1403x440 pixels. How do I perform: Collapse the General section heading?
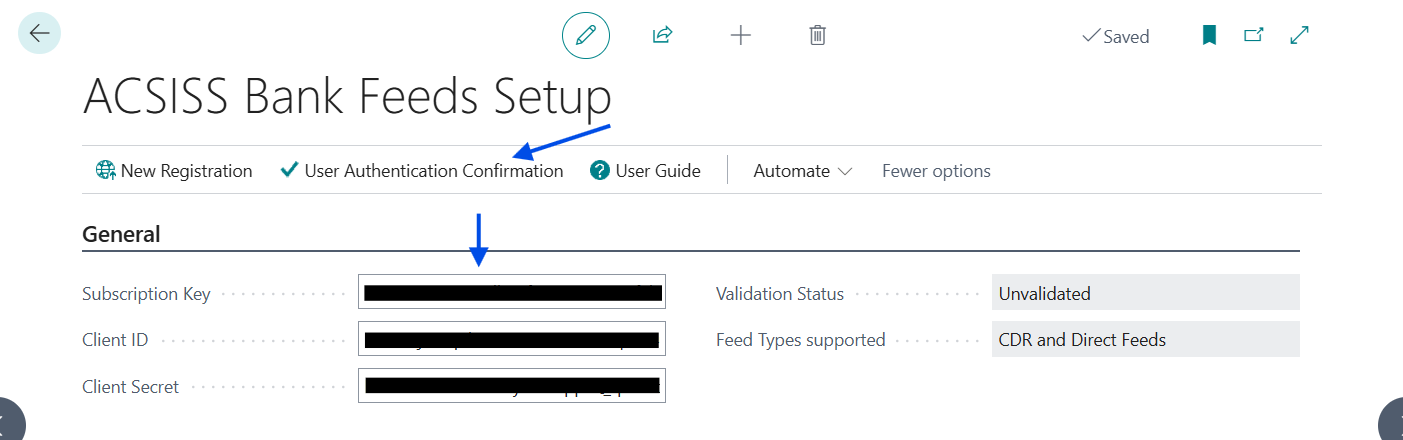[x=121, y=234]
